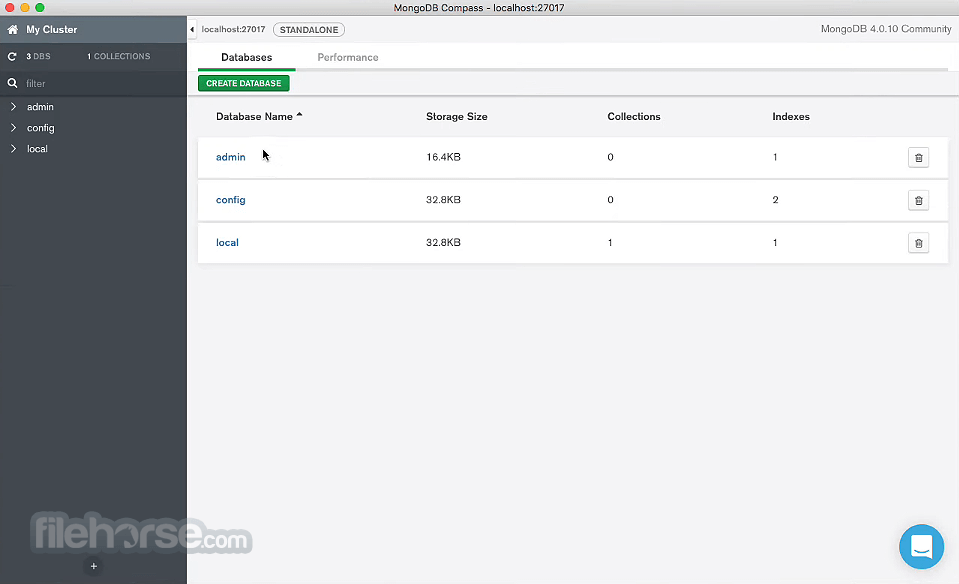This screenshot has height=584, width=959.
Task: Click MongoDB 4.0.10 Community version text
Action: [886, 29]
